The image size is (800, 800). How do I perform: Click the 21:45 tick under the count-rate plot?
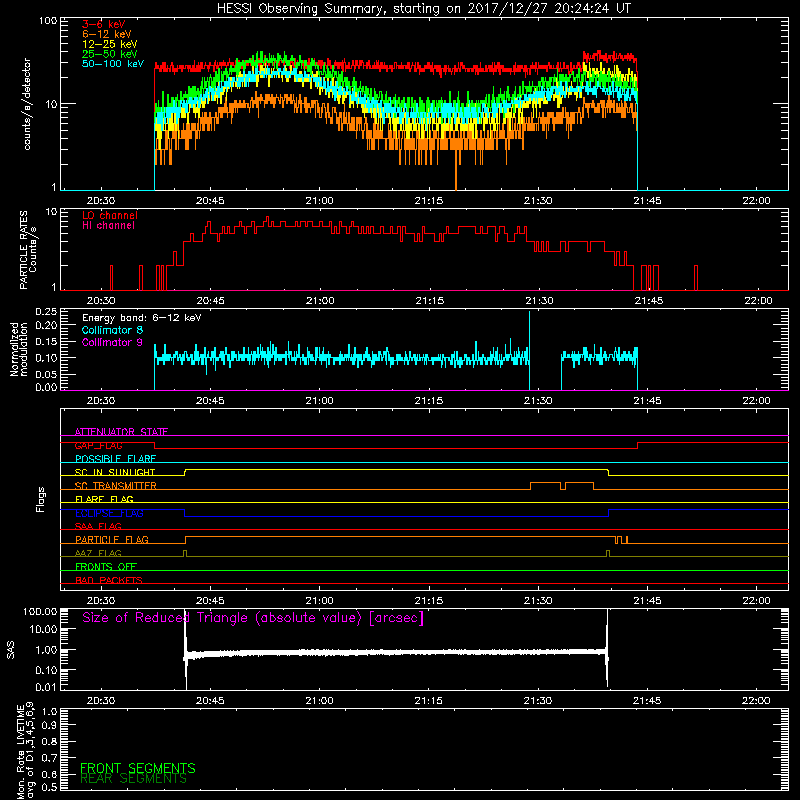coord(647,201)
